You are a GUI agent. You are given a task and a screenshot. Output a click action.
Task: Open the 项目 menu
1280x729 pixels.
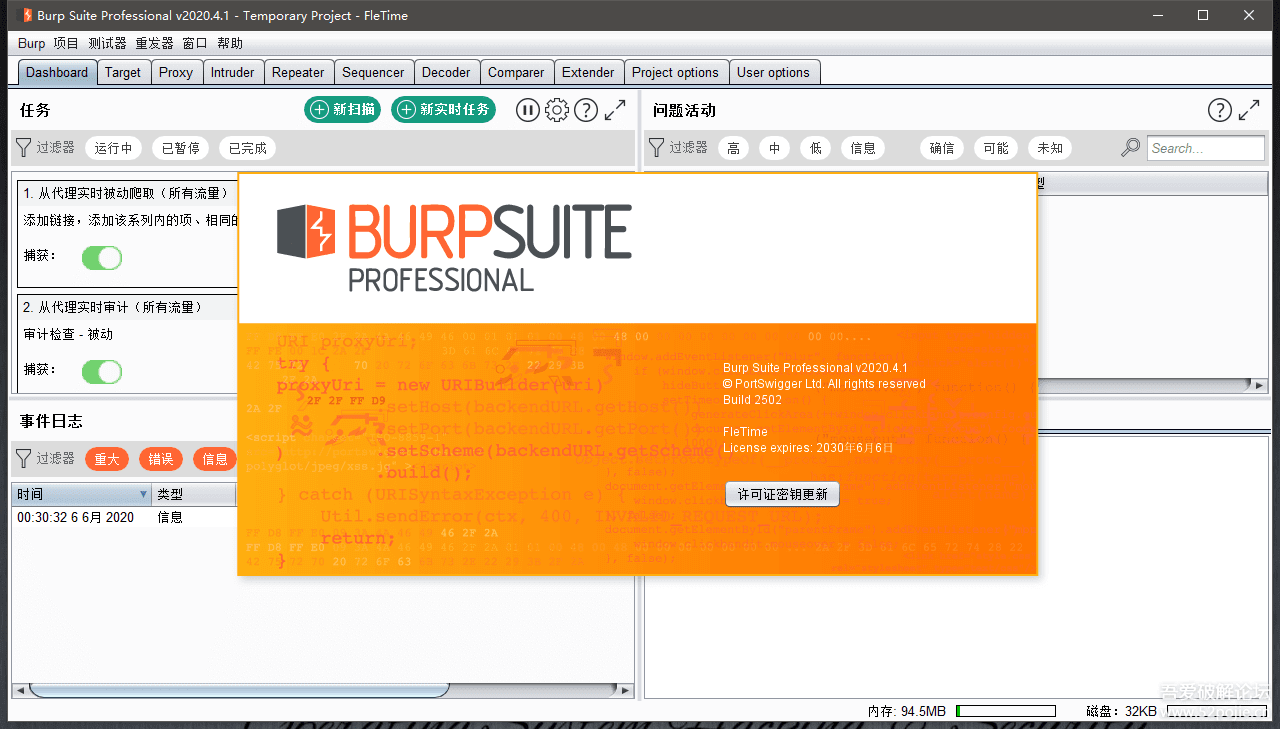66,43
